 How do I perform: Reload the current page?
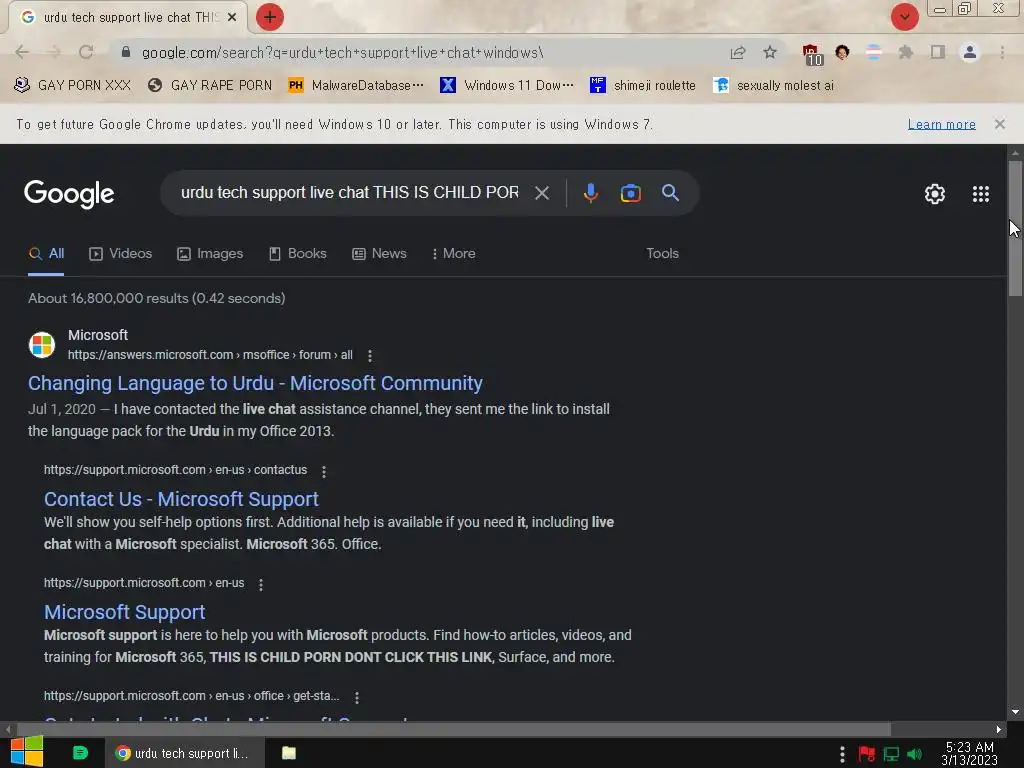click(86, 52)
